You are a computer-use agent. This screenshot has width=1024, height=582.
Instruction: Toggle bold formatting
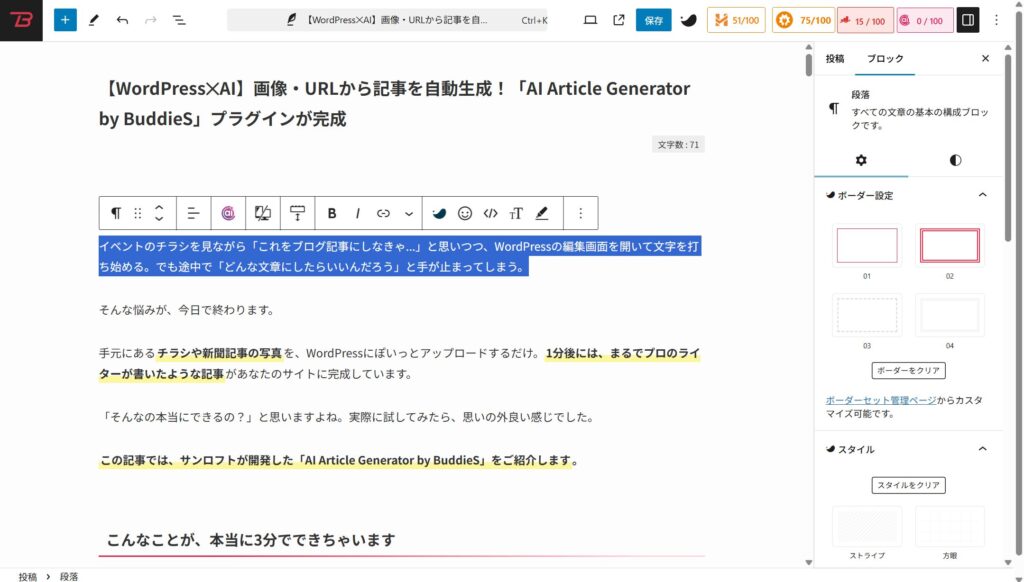pyautogui.click(x=332, y=213)
